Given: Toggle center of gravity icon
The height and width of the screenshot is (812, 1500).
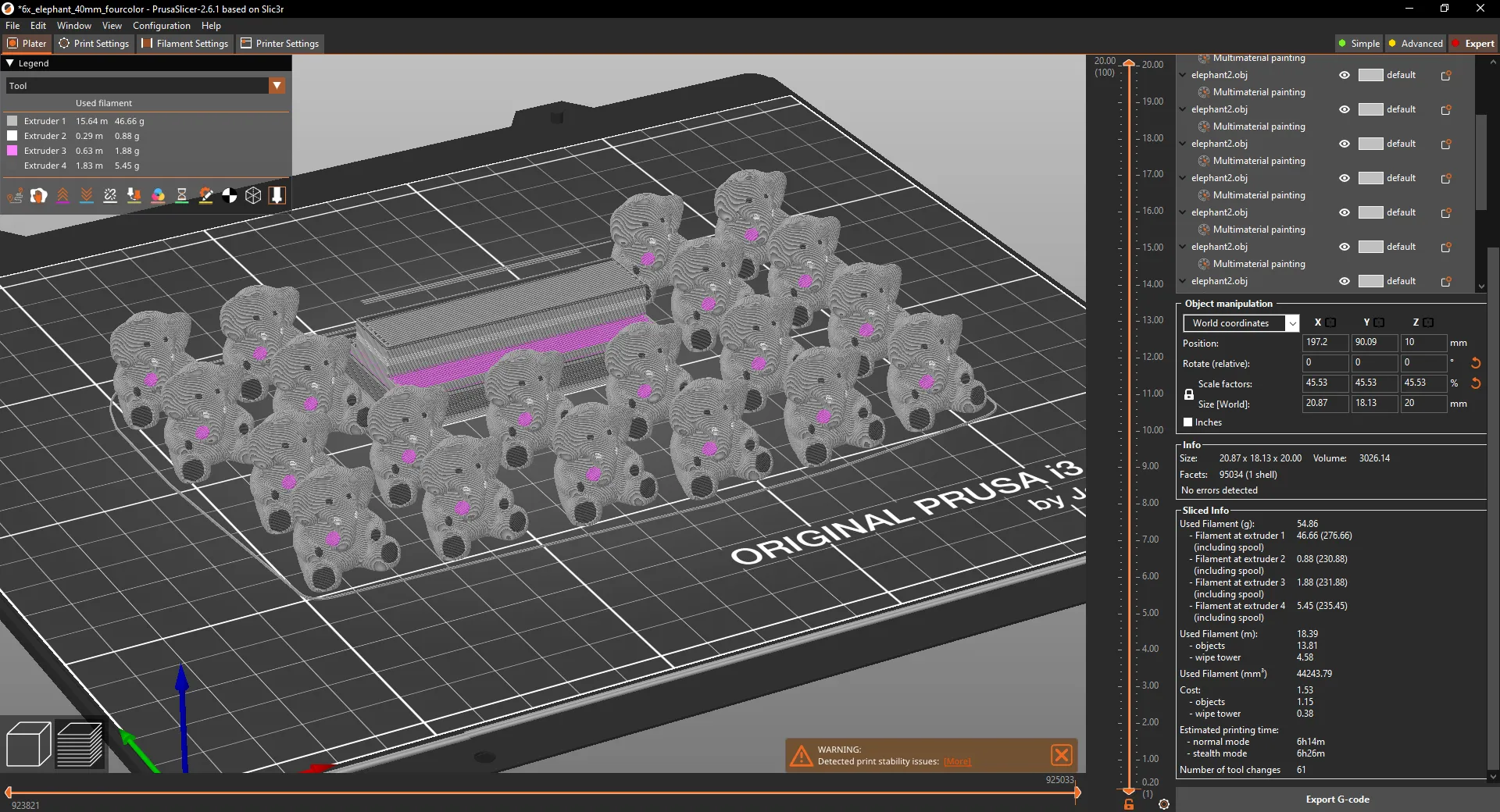Looking at the screenshot, I should 230,196.
